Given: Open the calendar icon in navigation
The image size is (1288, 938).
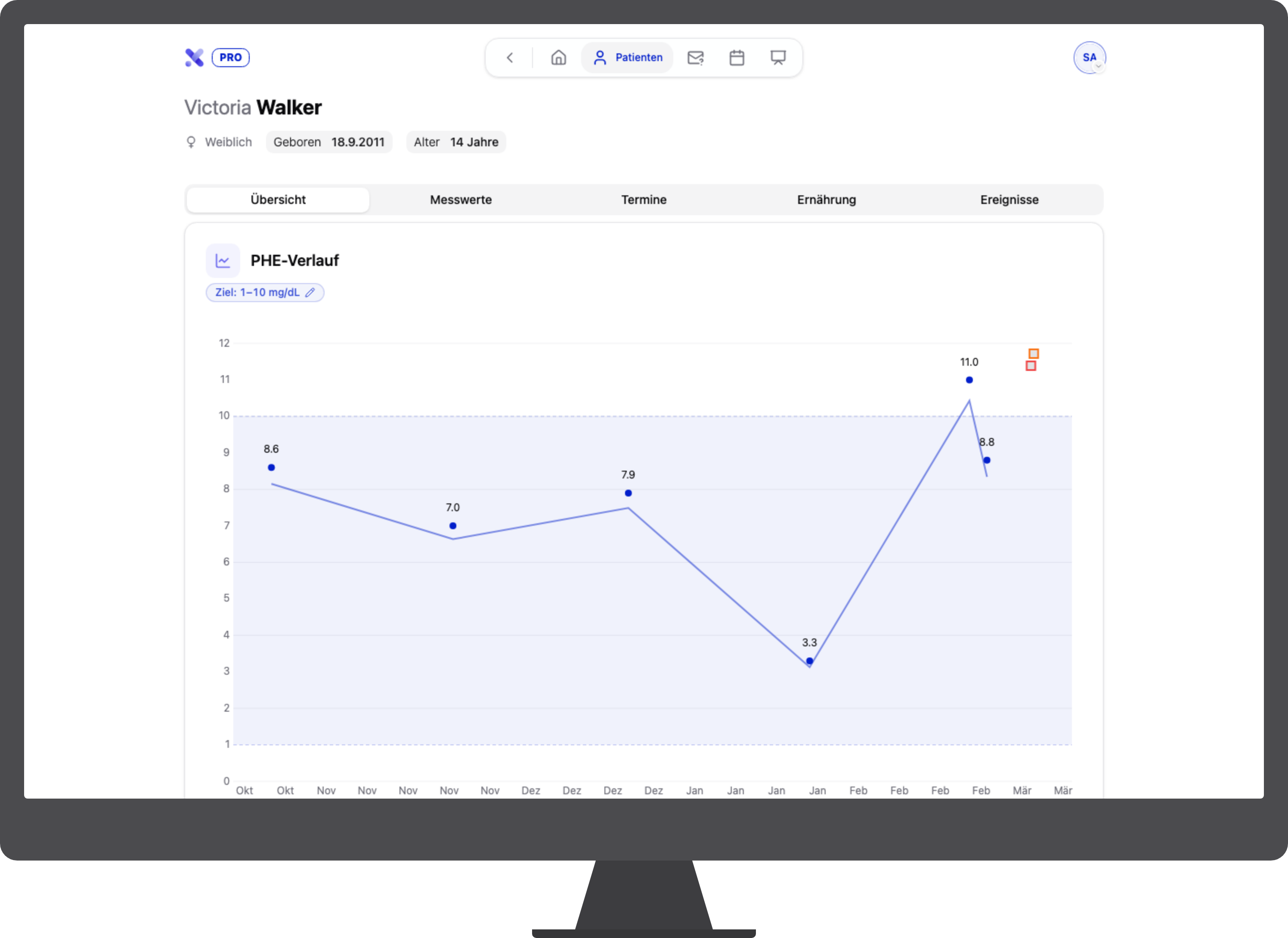Looking at the screenshot, I should point(737,57).
